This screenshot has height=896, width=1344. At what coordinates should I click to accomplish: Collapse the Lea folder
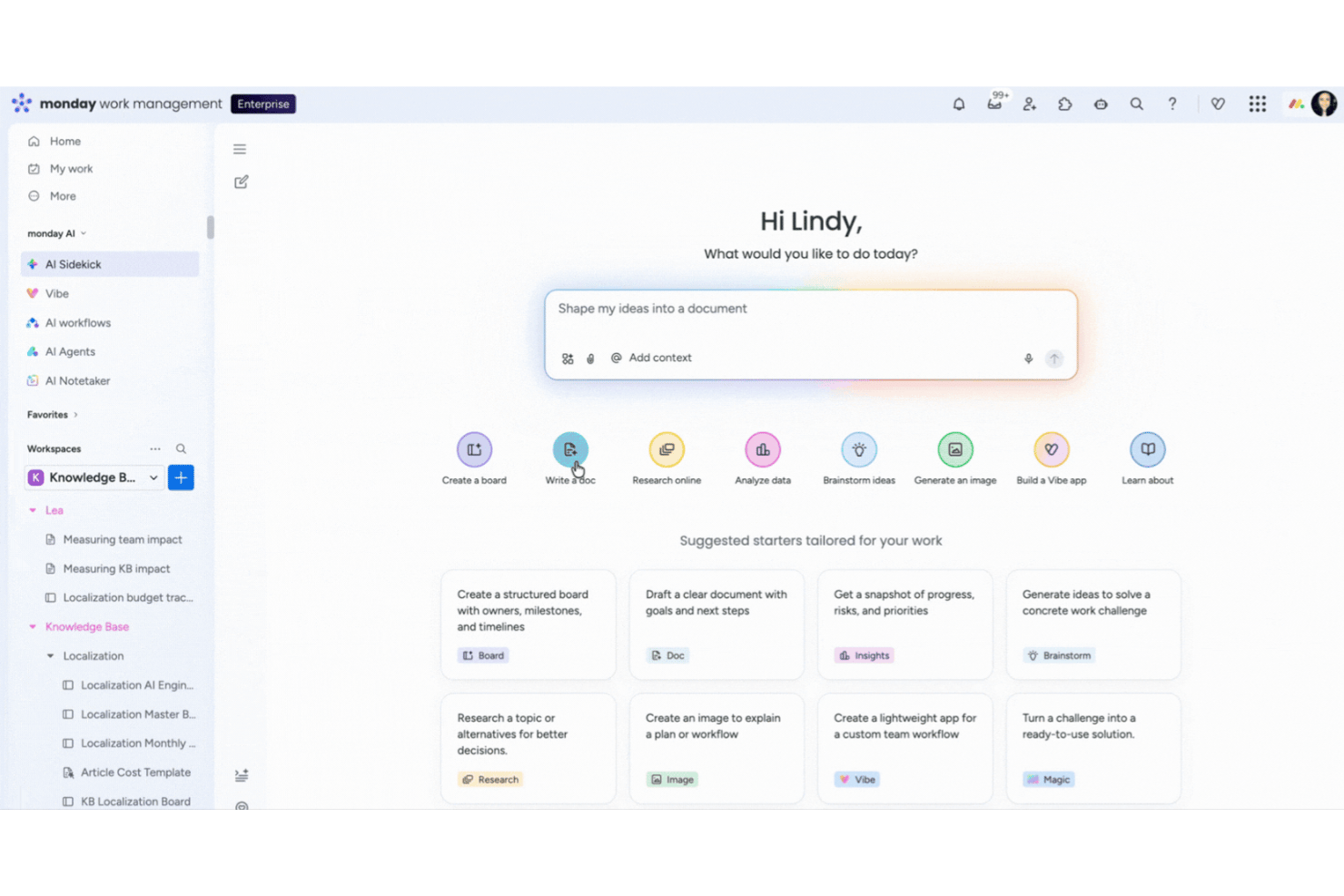33,510
